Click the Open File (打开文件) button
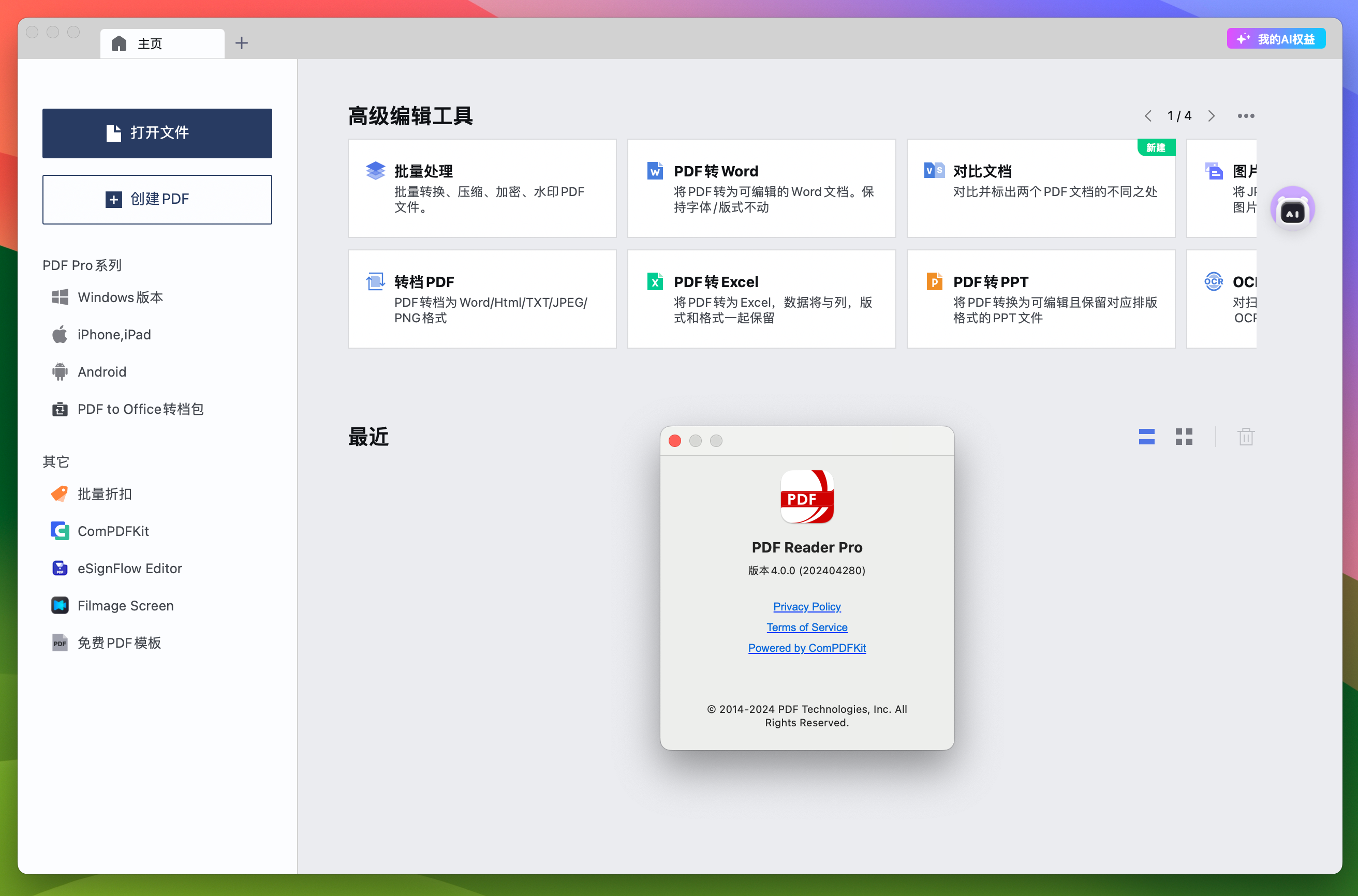 (x=157, y=133)
